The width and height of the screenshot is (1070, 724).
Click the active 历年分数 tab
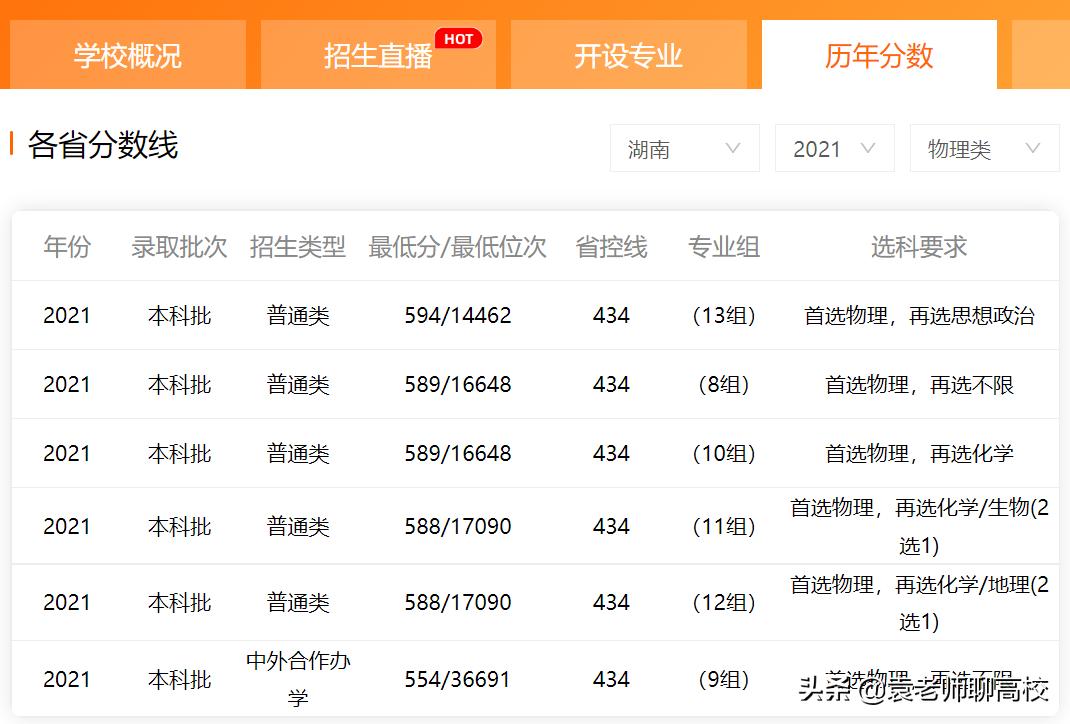878,56
